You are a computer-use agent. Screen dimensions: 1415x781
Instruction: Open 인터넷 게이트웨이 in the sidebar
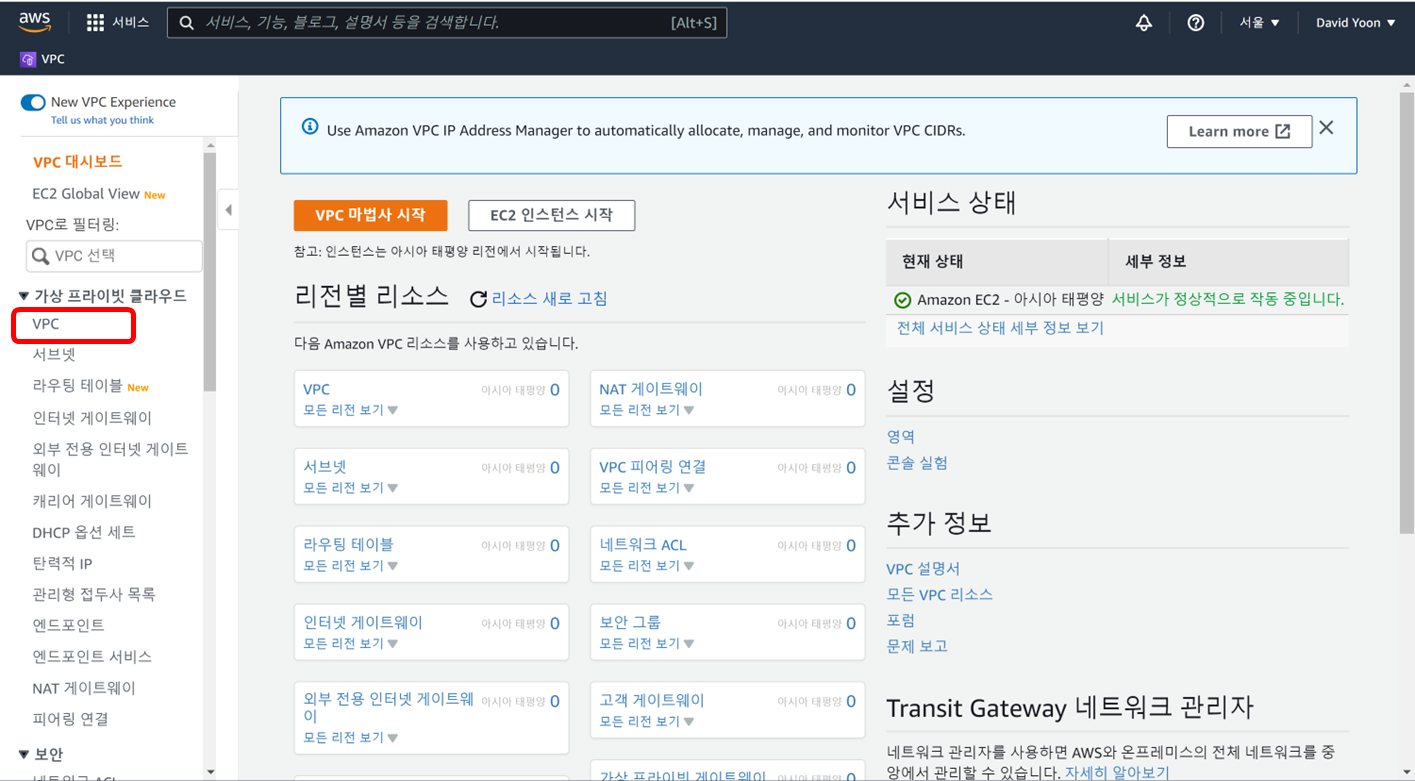[x=92, y=418]
